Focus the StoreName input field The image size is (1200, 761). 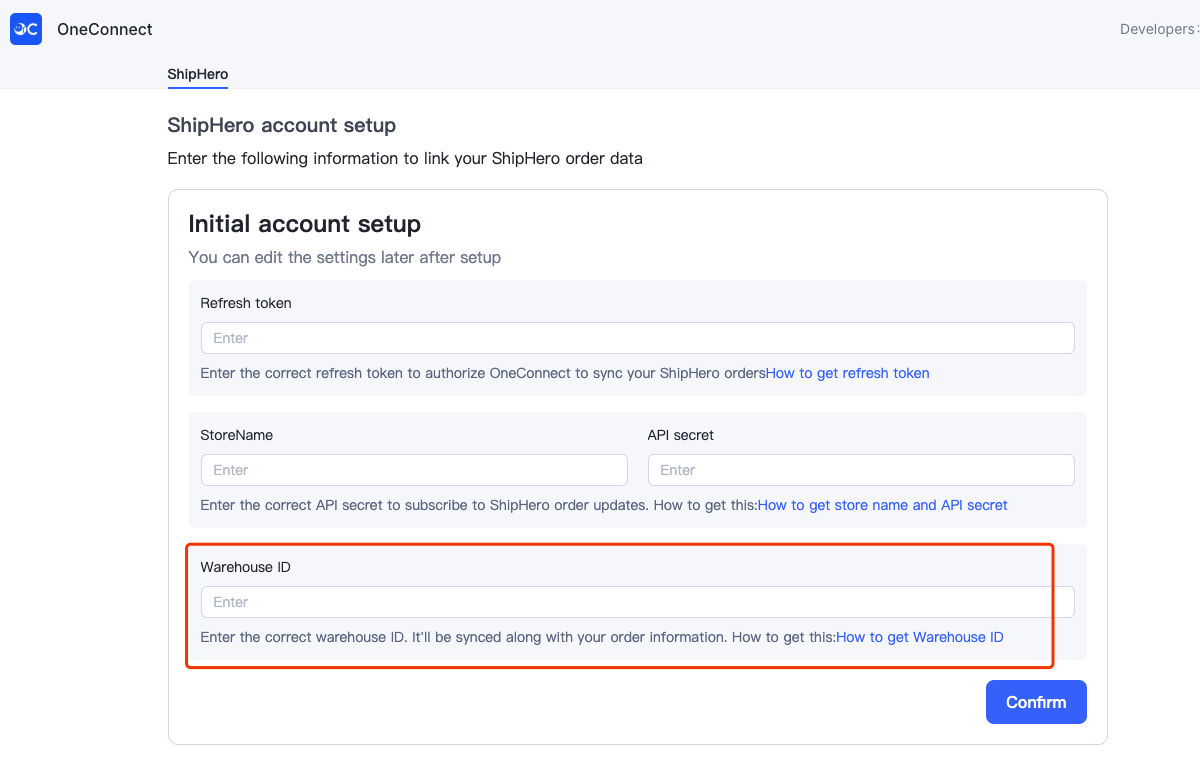[x=414, y=470]
